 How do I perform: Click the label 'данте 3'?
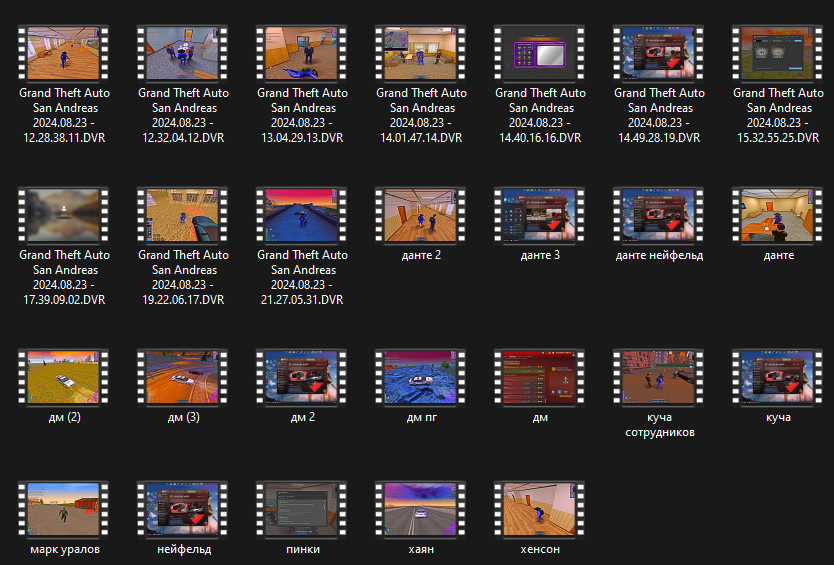pyautogui.click(x=540, y=255)
